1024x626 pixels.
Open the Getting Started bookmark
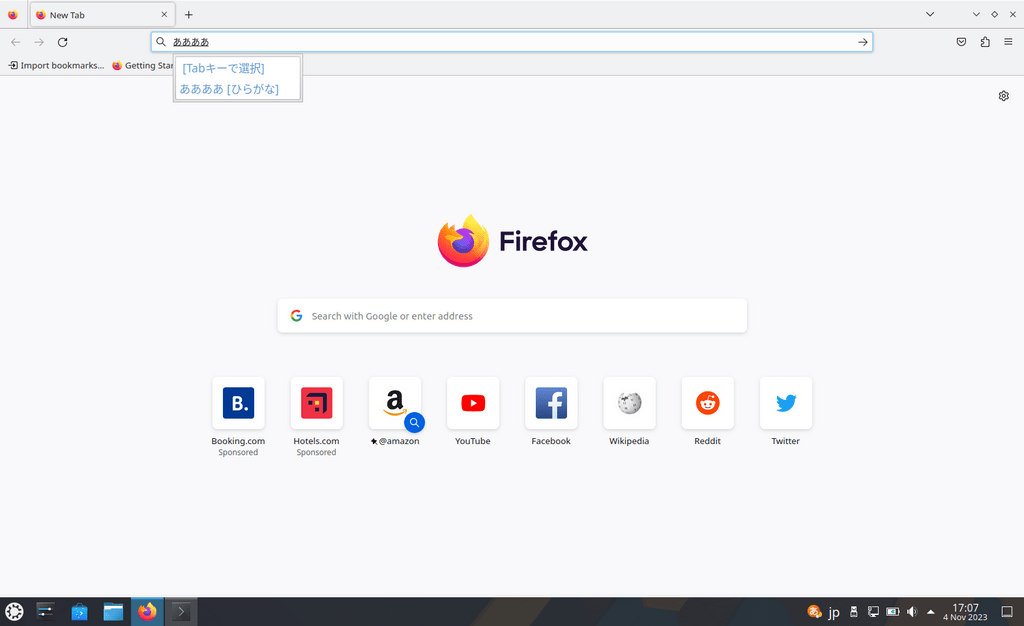pos(142,65)
